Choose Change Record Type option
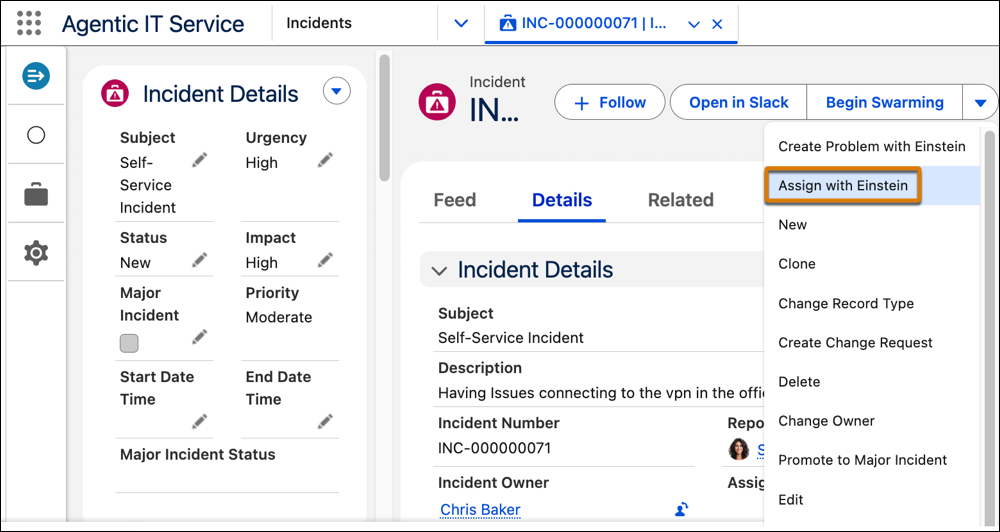The width and height of the screenshot is (1000, 532). (x=872, y=303)
